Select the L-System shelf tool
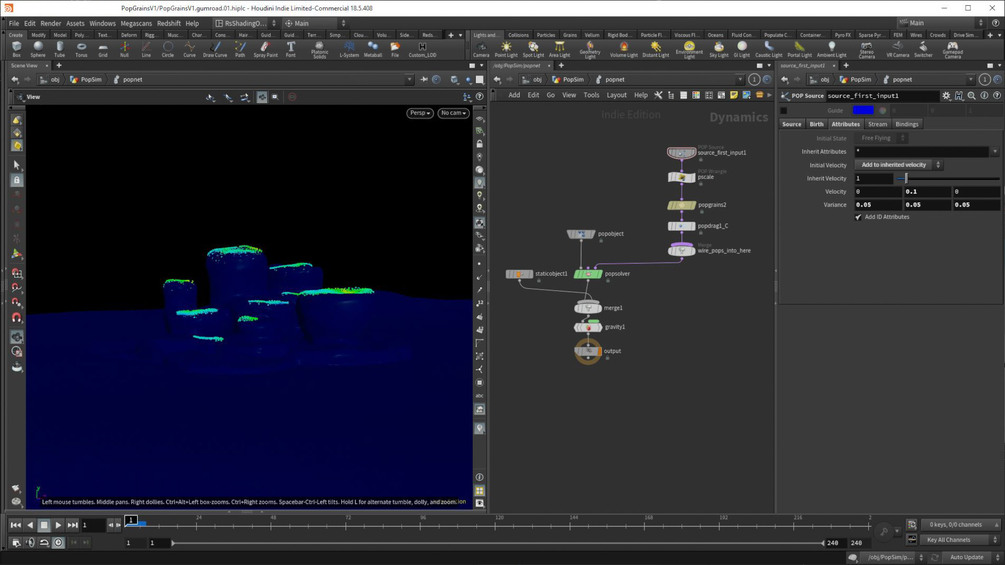This screenshot has width=1005, height=565. 349,49
